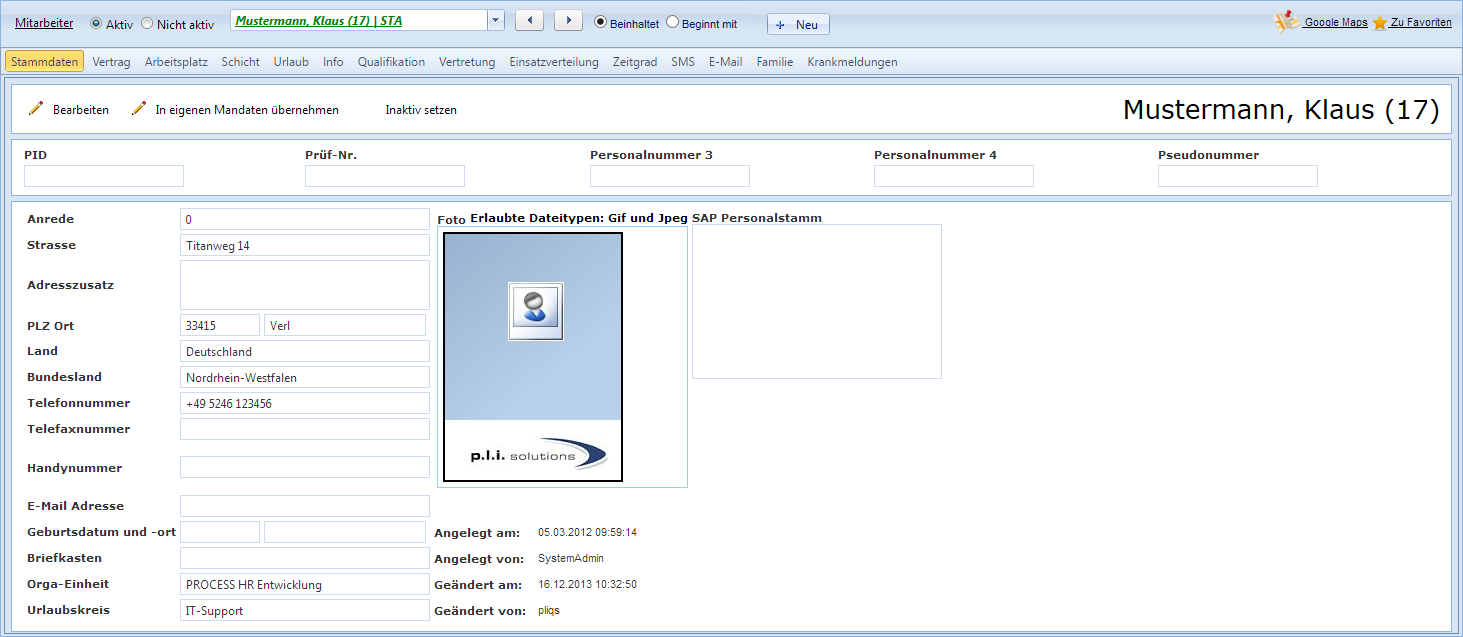Click the Personalnummer 4 field
The image size is (1463, 637).
coord(954,176)
